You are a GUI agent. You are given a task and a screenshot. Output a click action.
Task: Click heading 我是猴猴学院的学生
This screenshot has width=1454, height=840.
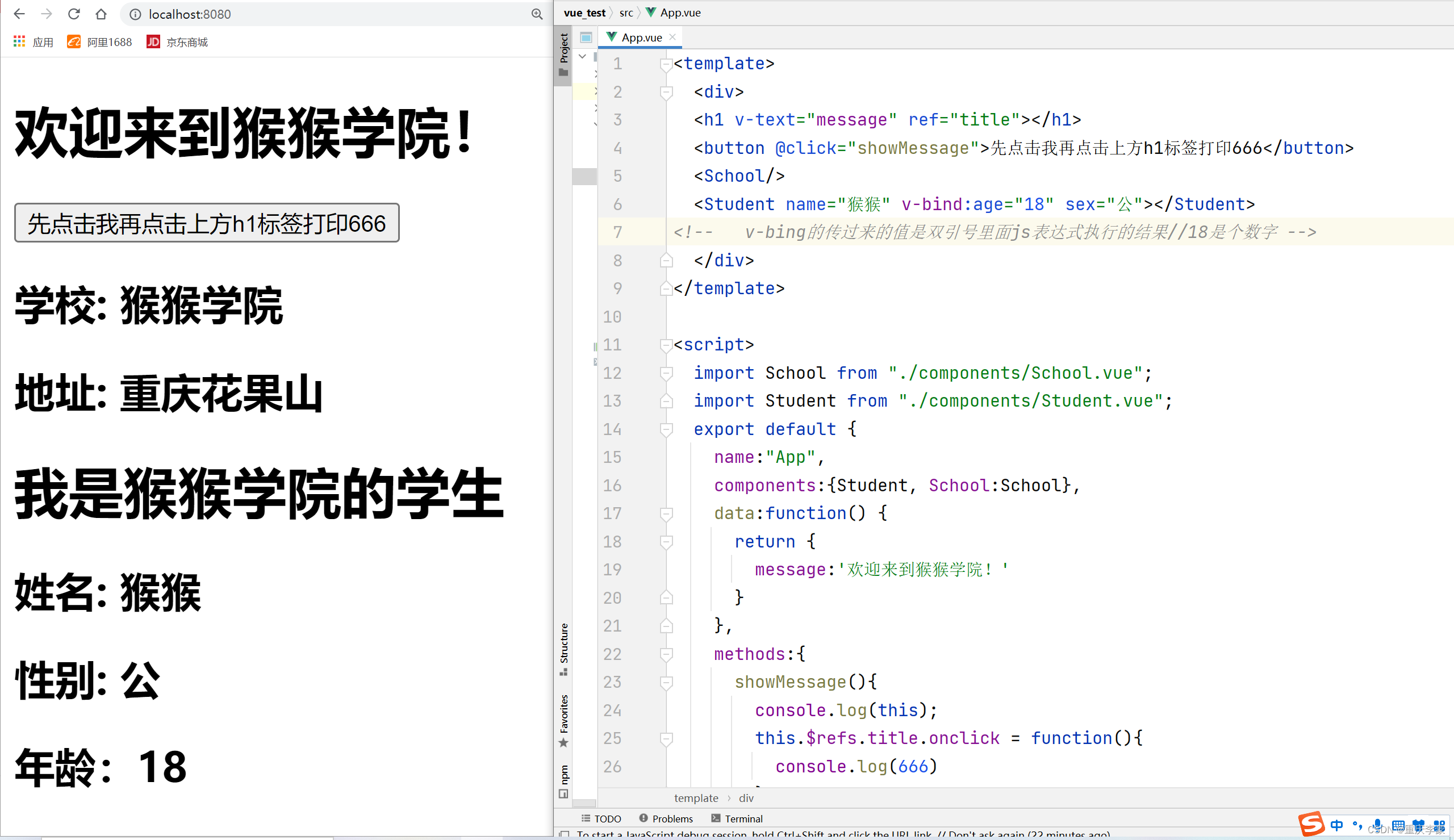(259, 494)
